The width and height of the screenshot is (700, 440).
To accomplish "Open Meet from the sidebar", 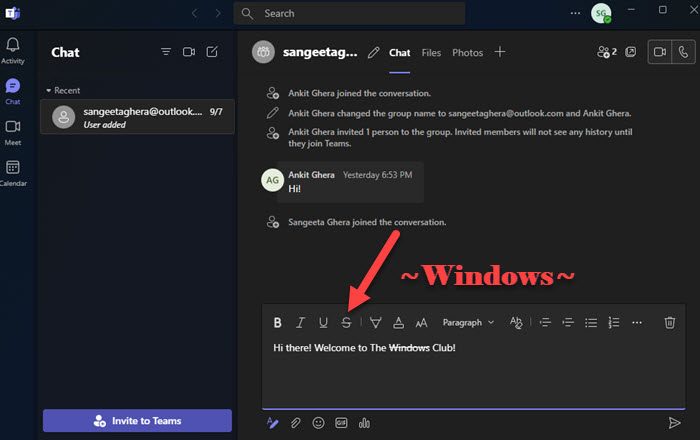I will click(x=12, y=133).
